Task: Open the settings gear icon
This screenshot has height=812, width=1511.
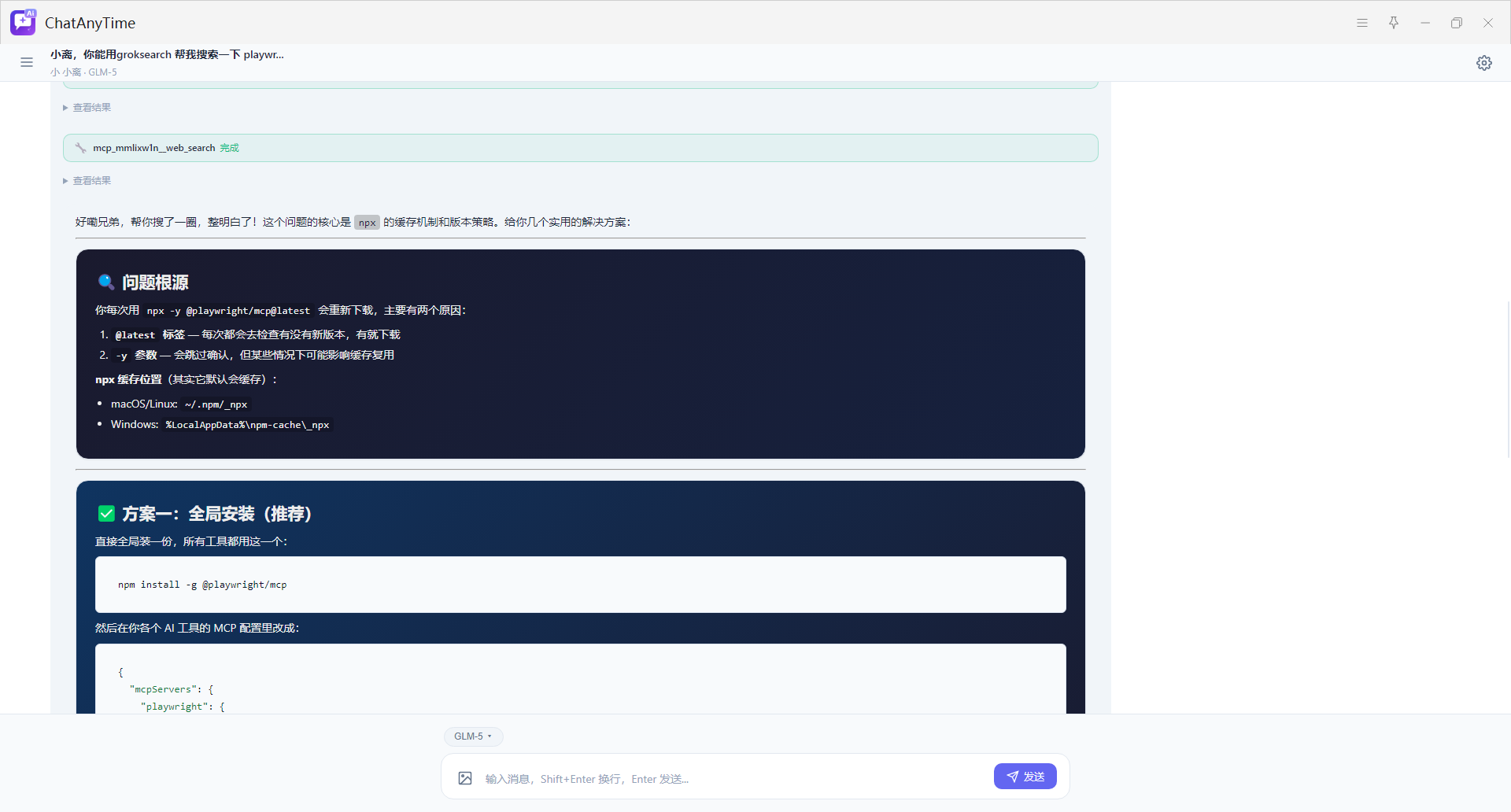Action: 1483,63
